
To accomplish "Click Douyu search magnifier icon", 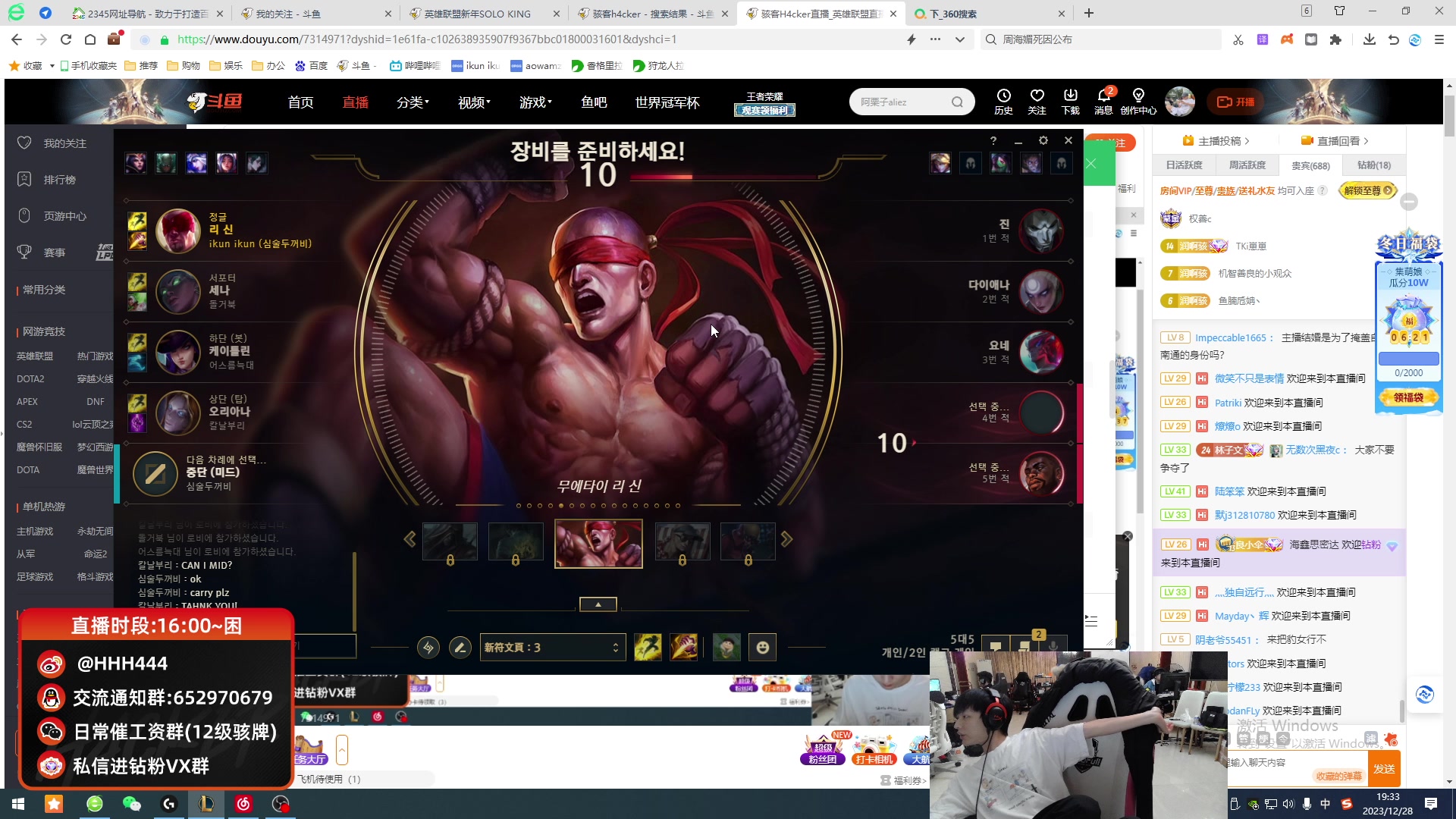I will 957,102.
